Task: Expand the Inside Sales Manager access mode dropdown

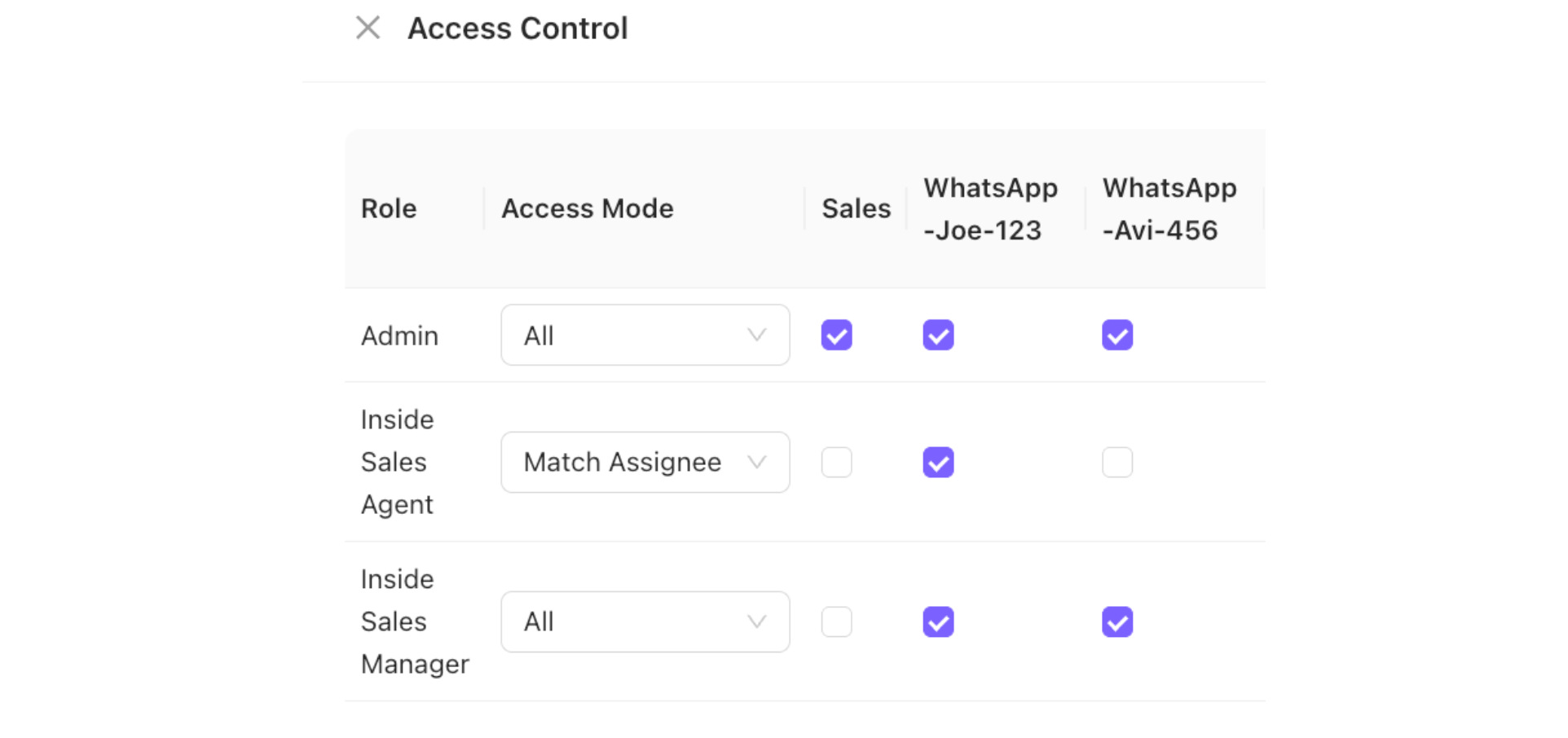Action: click(645, 622)
